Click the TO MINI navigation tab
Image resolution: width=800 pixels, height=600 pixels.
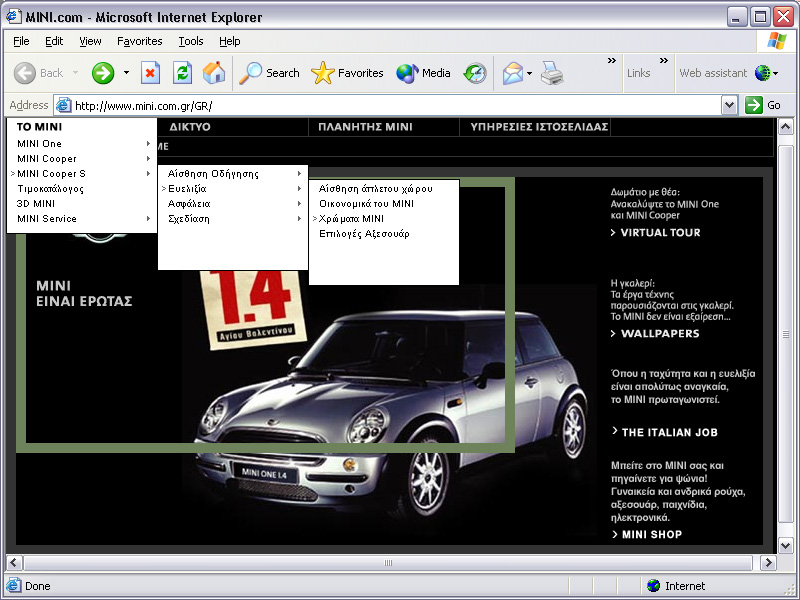point(39,127)
